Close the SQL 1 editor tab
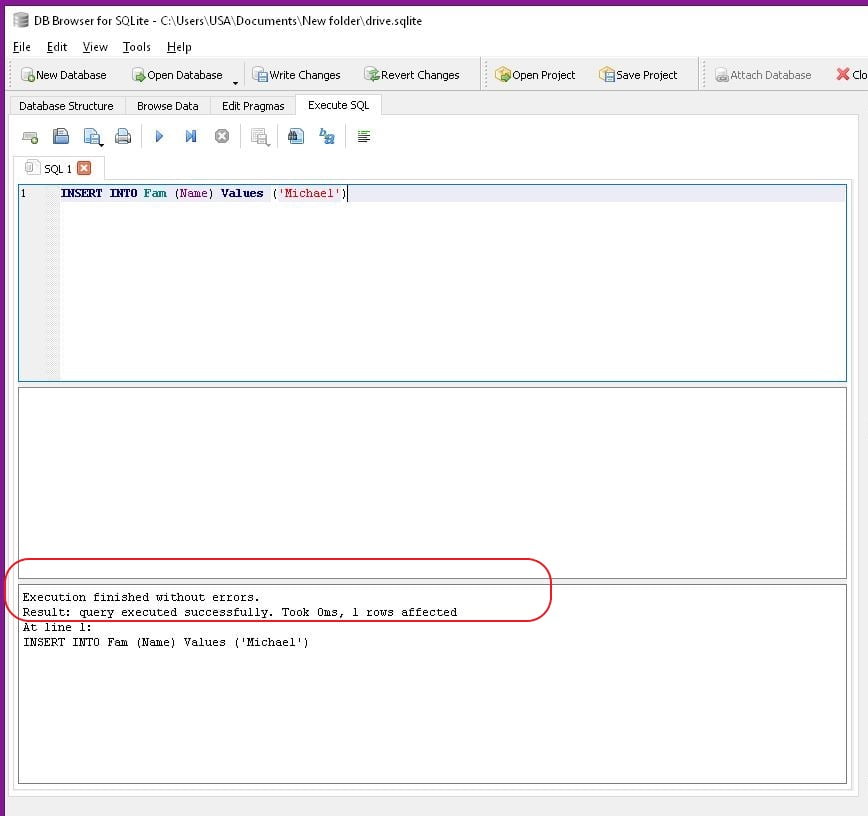Image resolution: width=868 pixels, height=816 pixels. point(84,169)
